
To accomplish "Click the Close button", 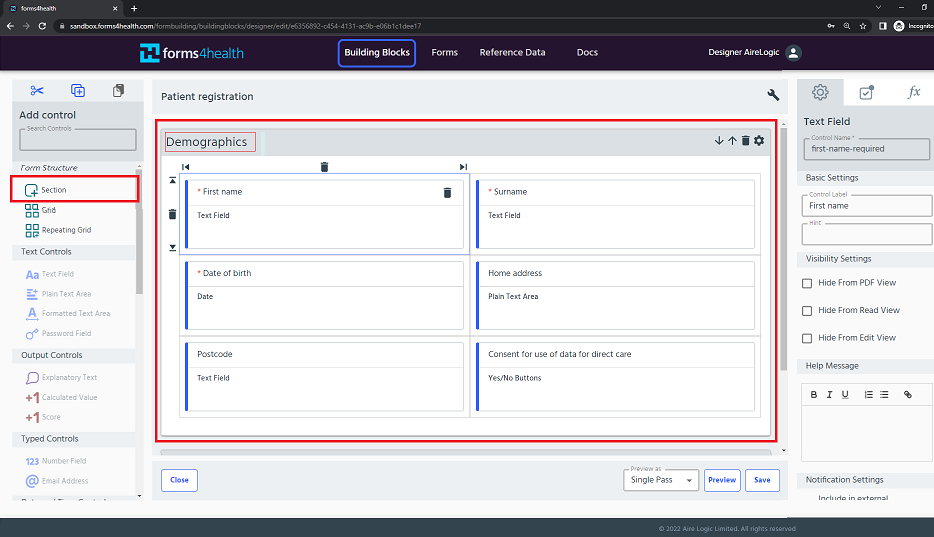I will coord(179,480).
